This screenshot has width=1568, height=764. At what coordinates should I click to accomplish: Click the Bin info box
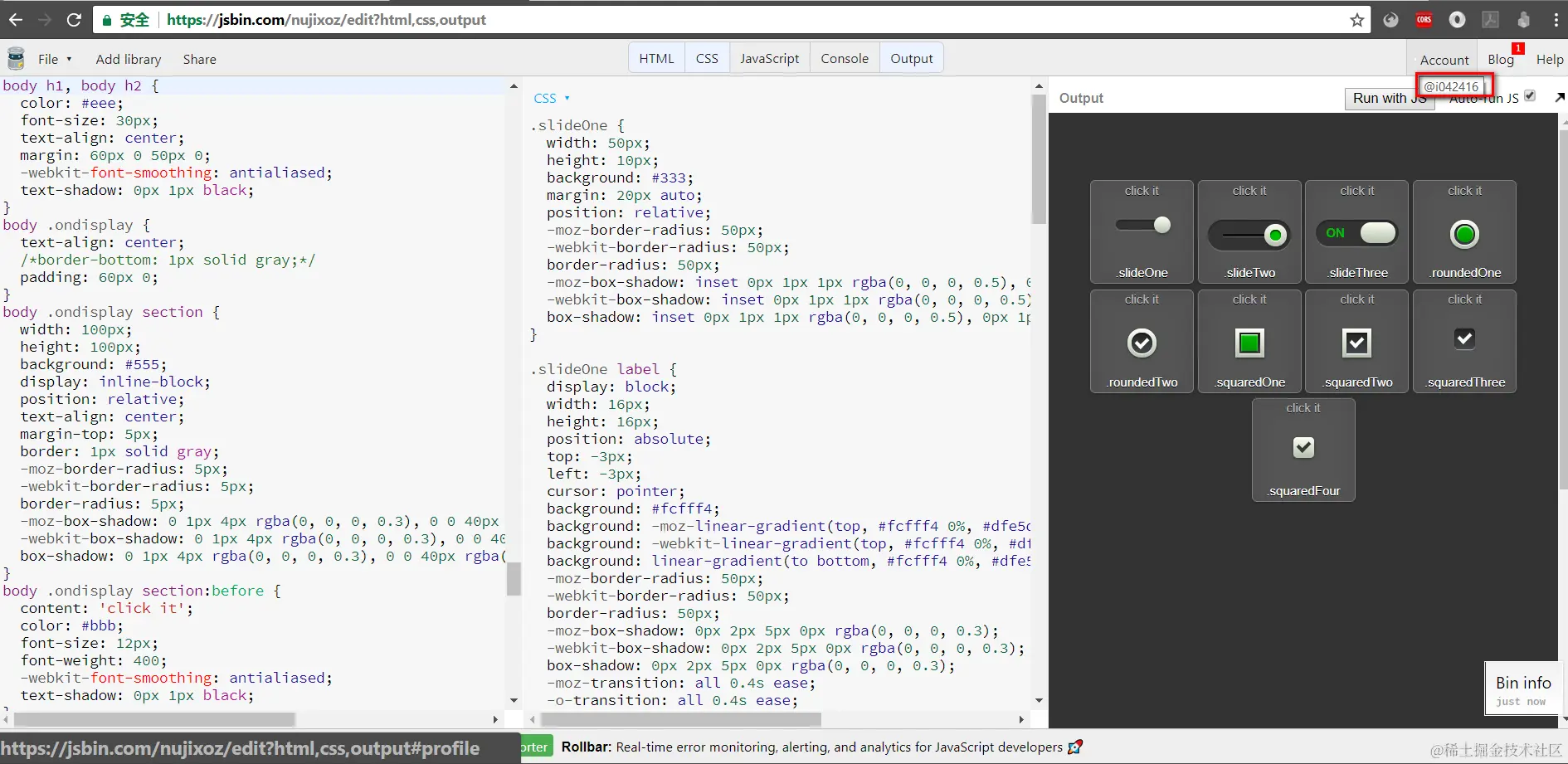pyautogui.click(x=1522, y=688)
